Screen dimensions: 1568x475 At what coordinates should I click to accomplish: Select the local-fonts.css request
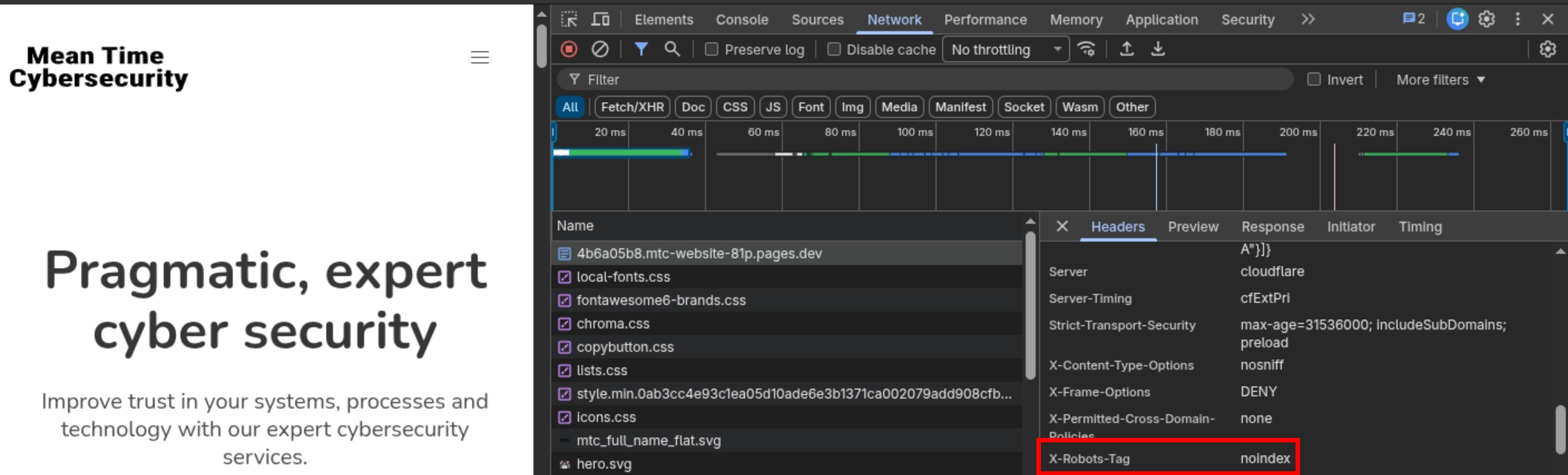(x=787, y=277)
